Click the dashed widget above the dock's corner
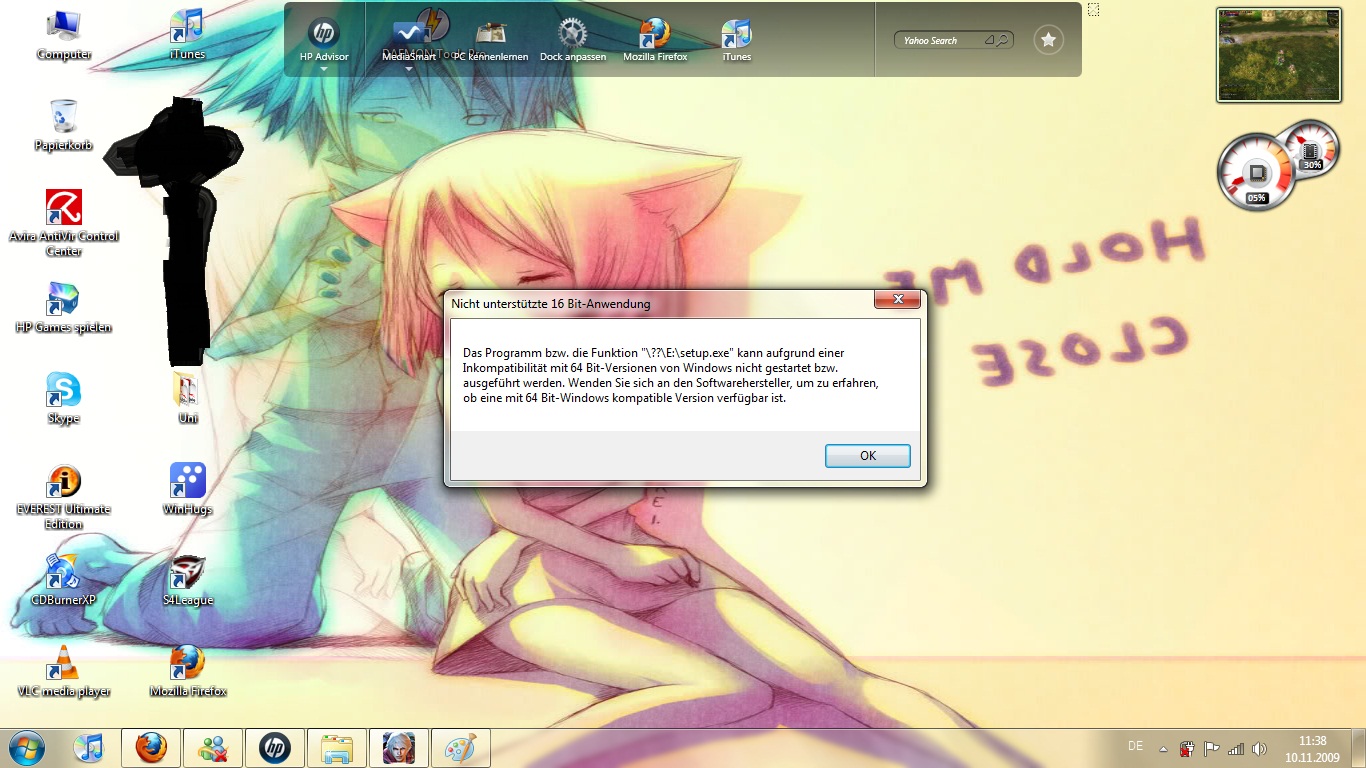1366x768 pixels. pyautogui.click(x=1093, y=9)
